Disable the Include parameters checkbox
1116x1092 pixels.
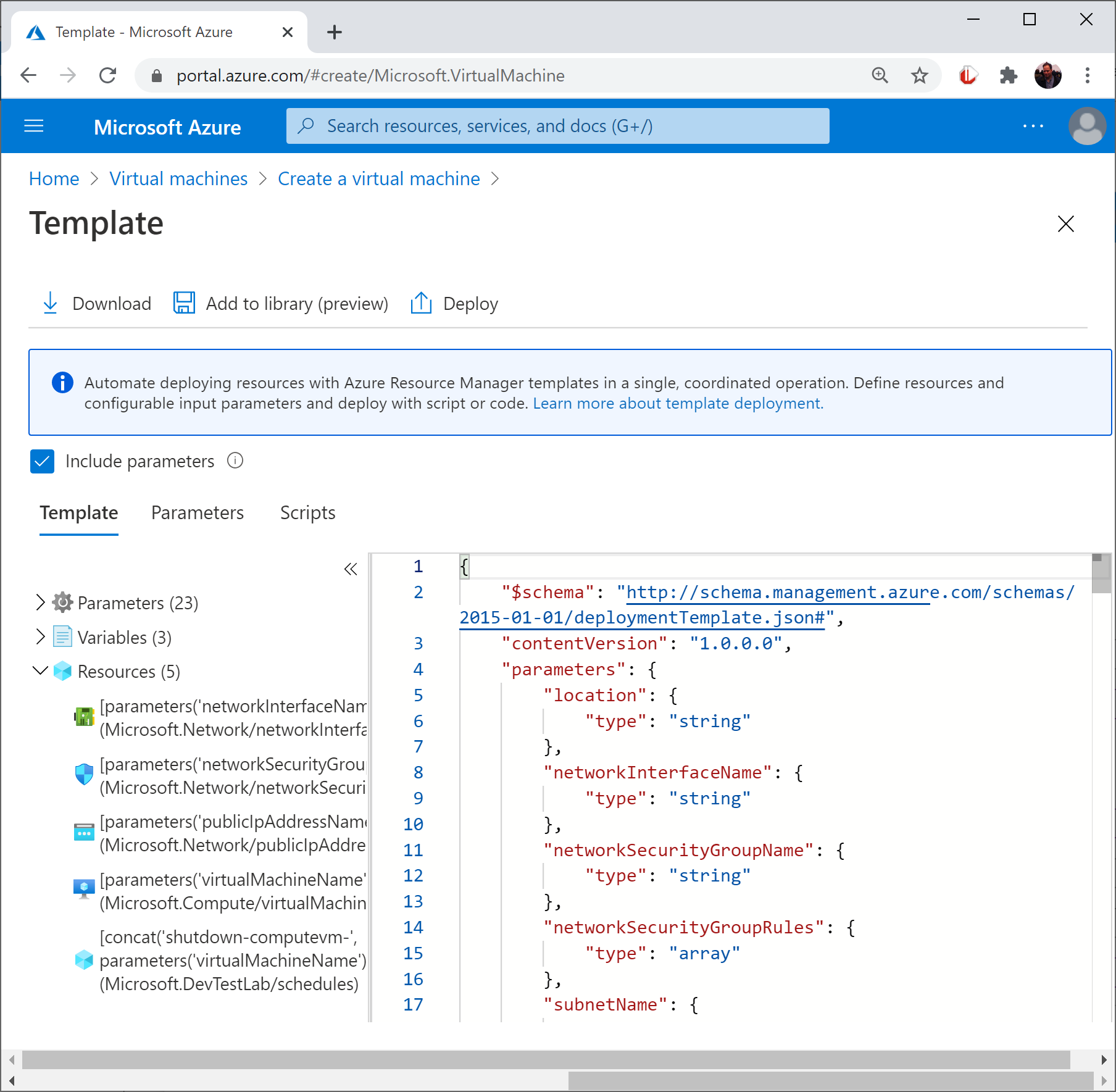coord(41,461)
